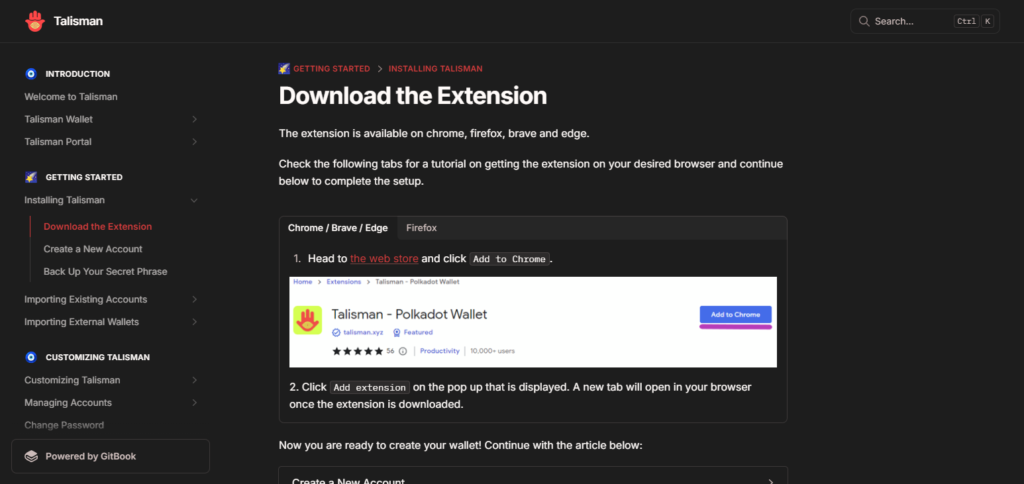
Task: Click the Getting Started section icon in sidebar
Action: coord(31,177)
